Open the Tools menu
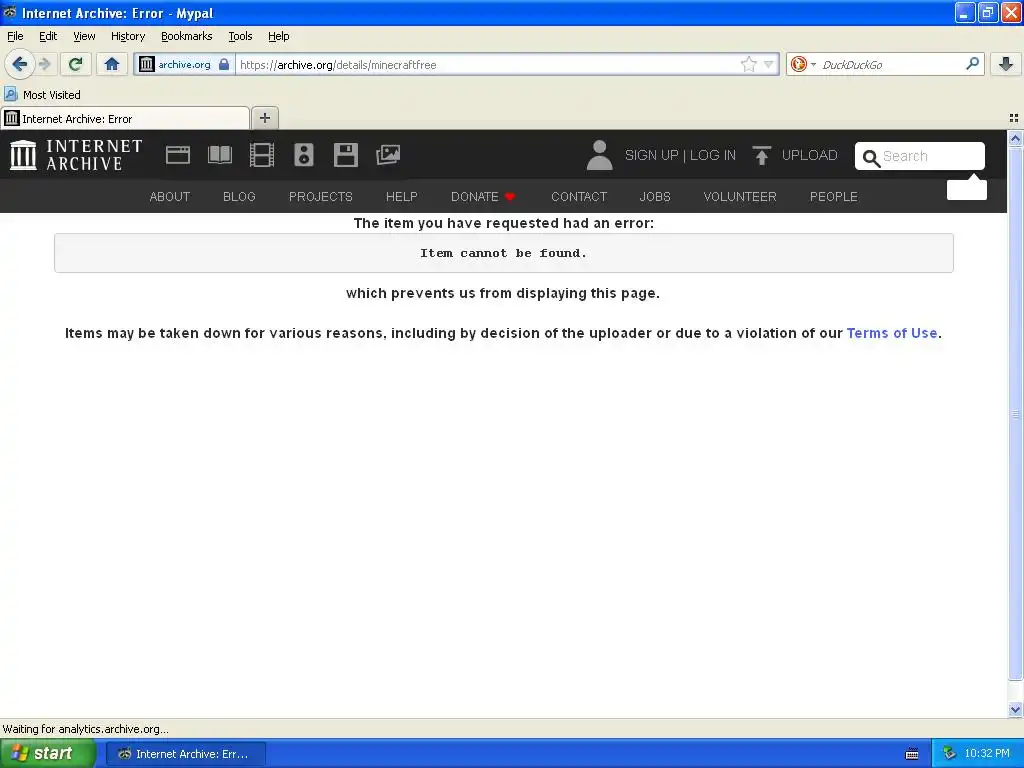 (x=240, y=36)
